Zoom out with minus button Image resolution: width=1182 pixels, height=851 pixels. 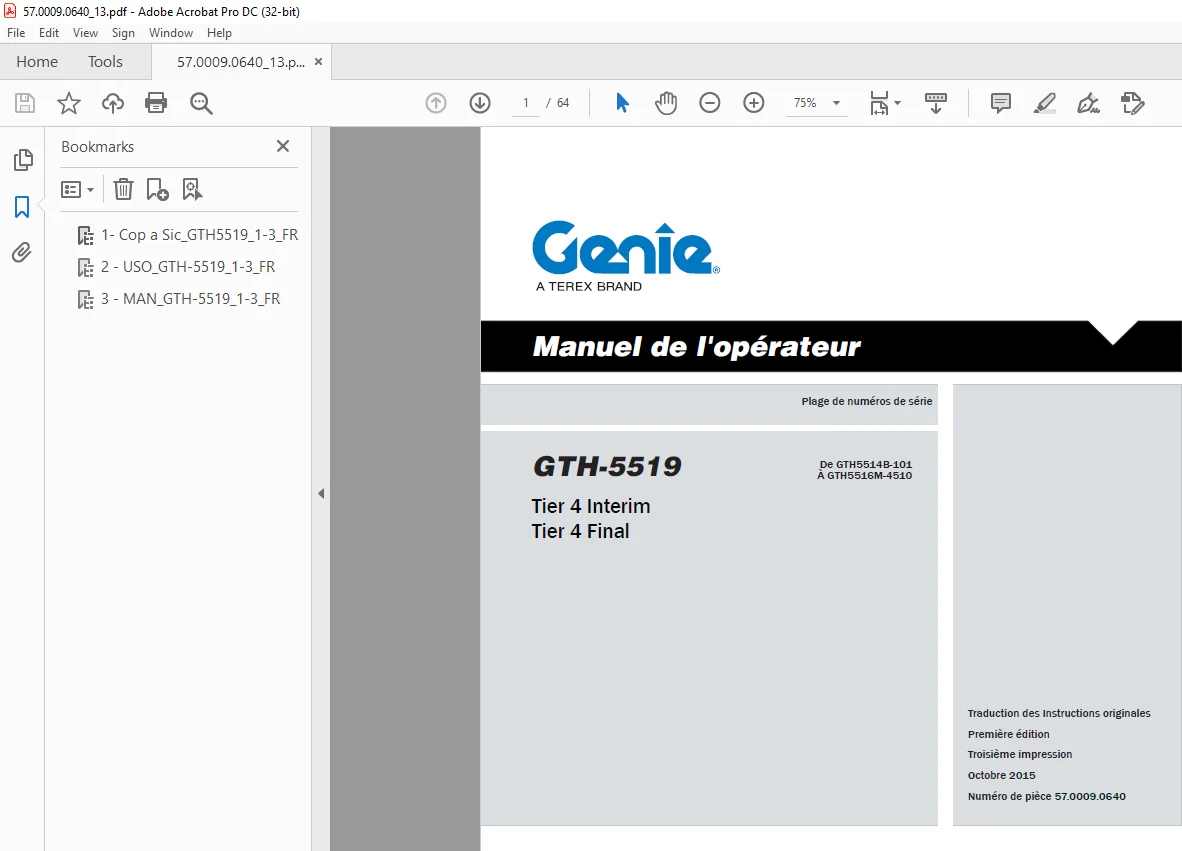point(709,103)
